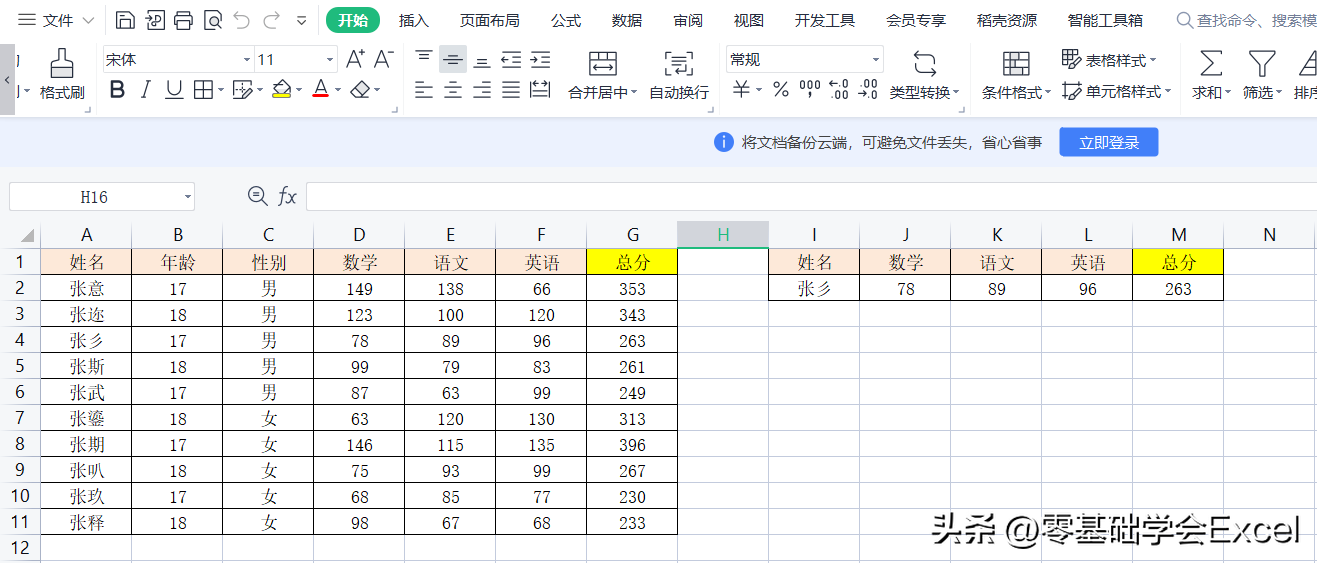Align text right in the cell
Viewport: 1317px width, 563px height.
tap(482, 90)
